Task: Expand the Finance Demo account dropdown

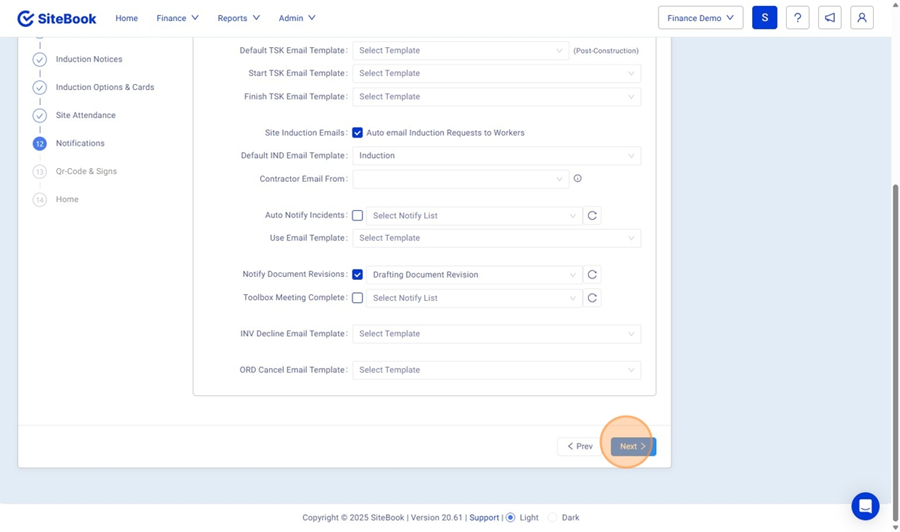Action: (700, 18)
